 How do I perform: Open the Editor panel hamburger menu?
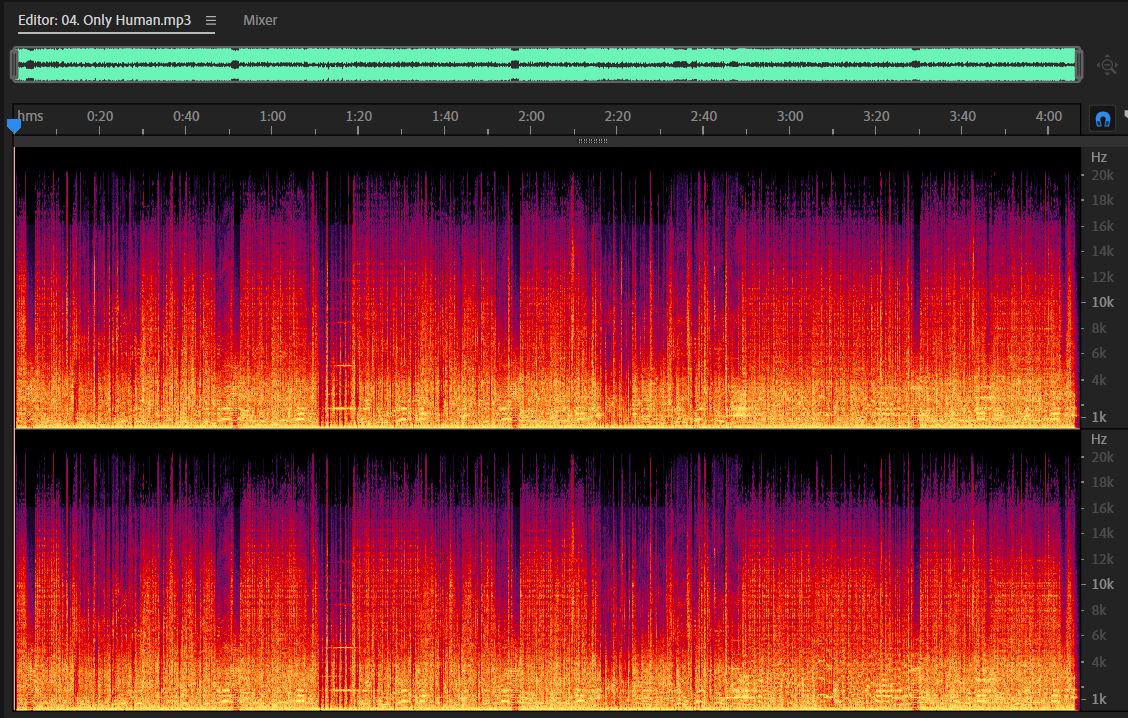click(211, 21)
